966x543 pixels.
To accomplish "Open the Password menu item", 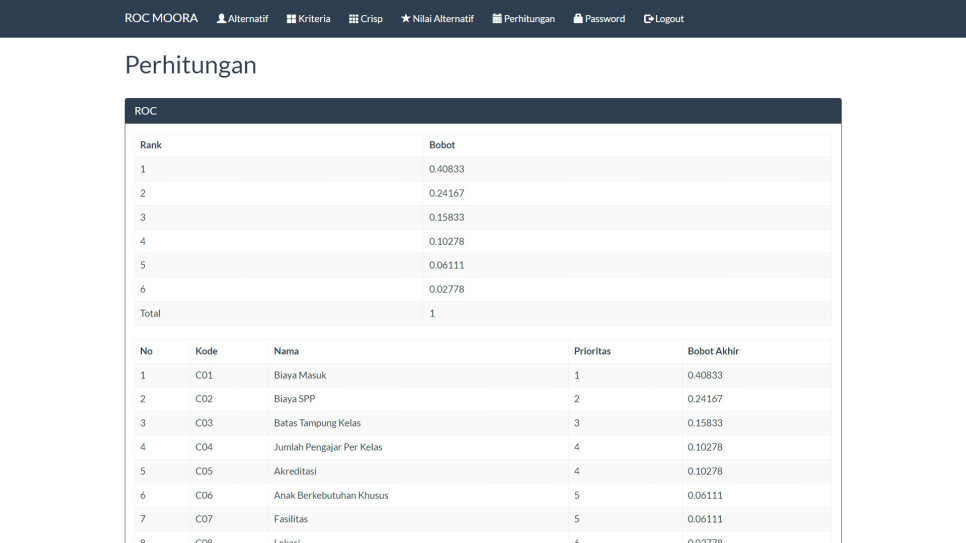I will (x=599, y=18).
